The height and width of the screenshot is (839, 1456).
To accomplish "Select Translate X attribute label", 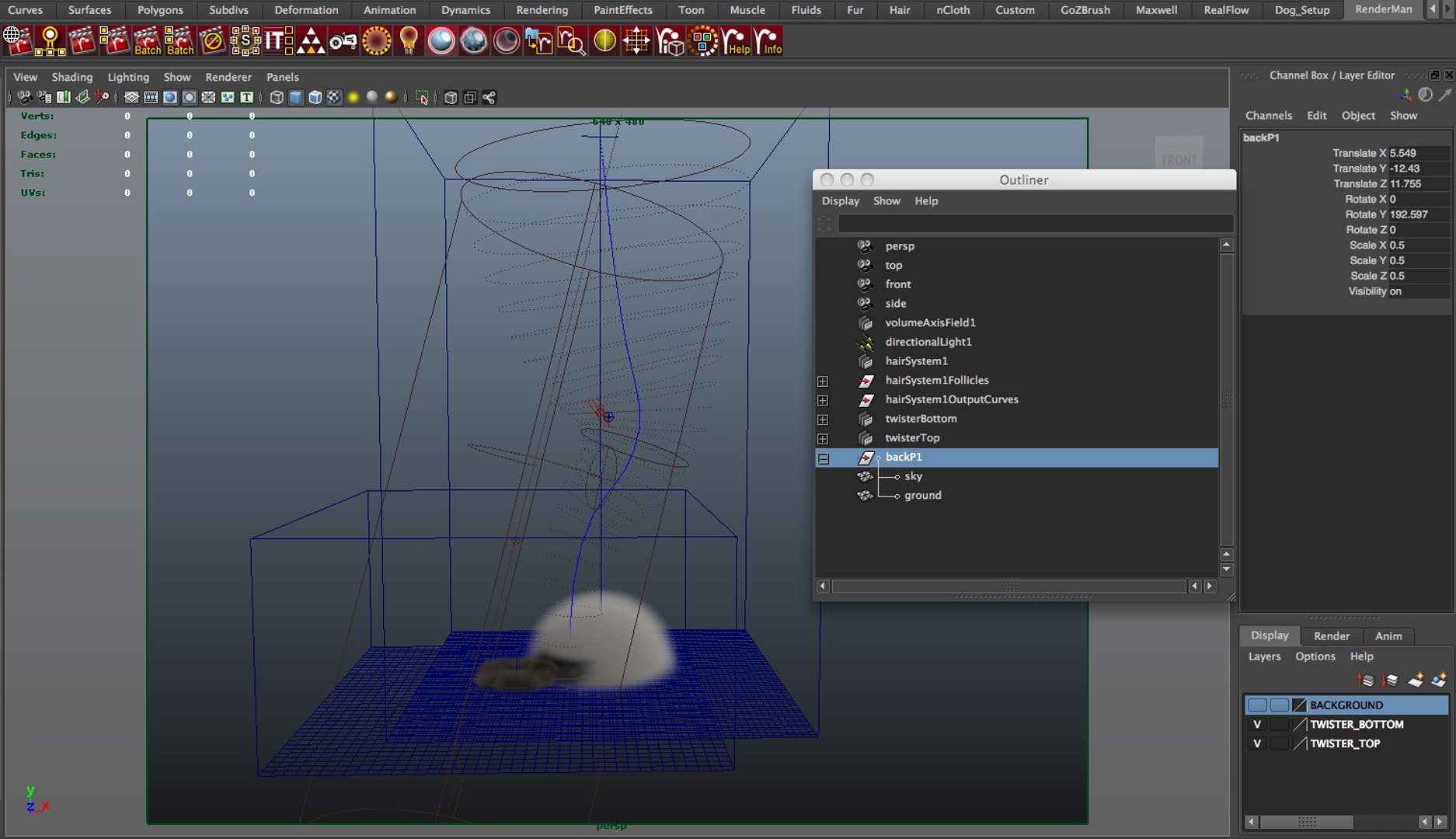I will 1359,153.
